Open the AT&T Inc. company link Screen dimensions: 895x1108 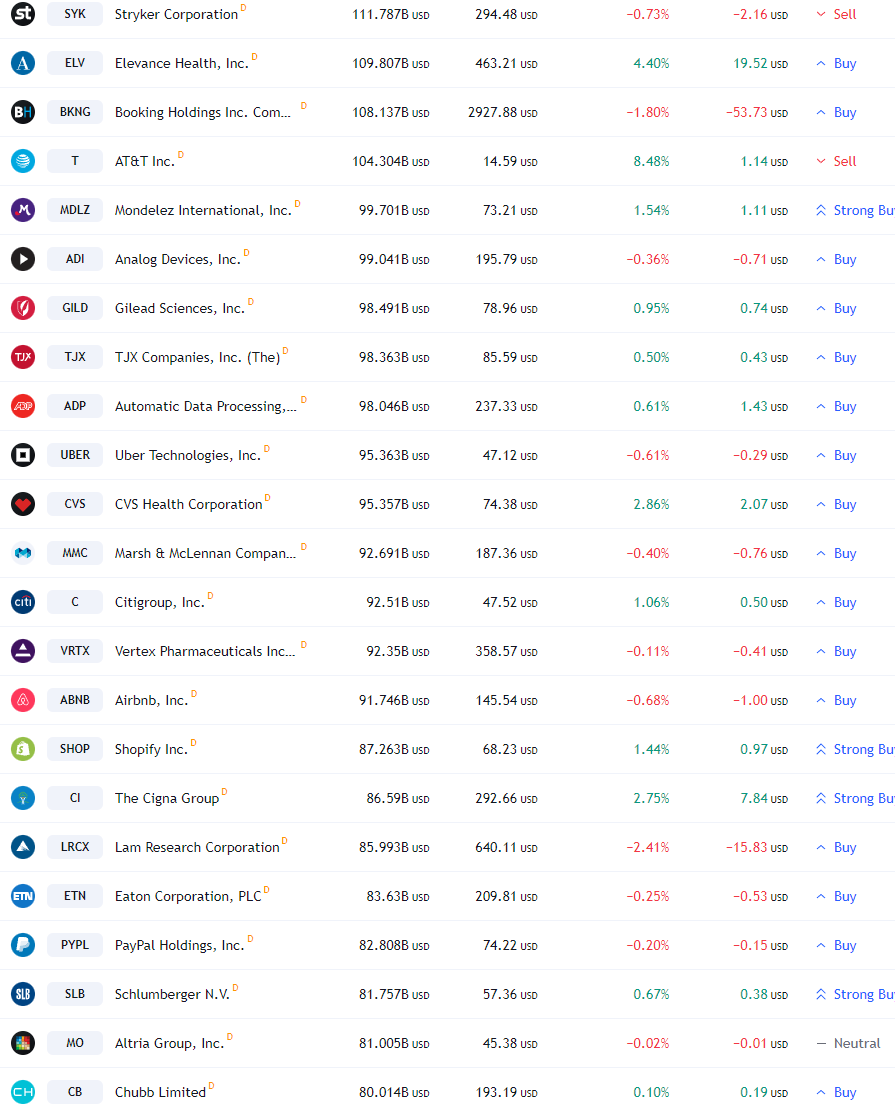[x=144, y=161]
